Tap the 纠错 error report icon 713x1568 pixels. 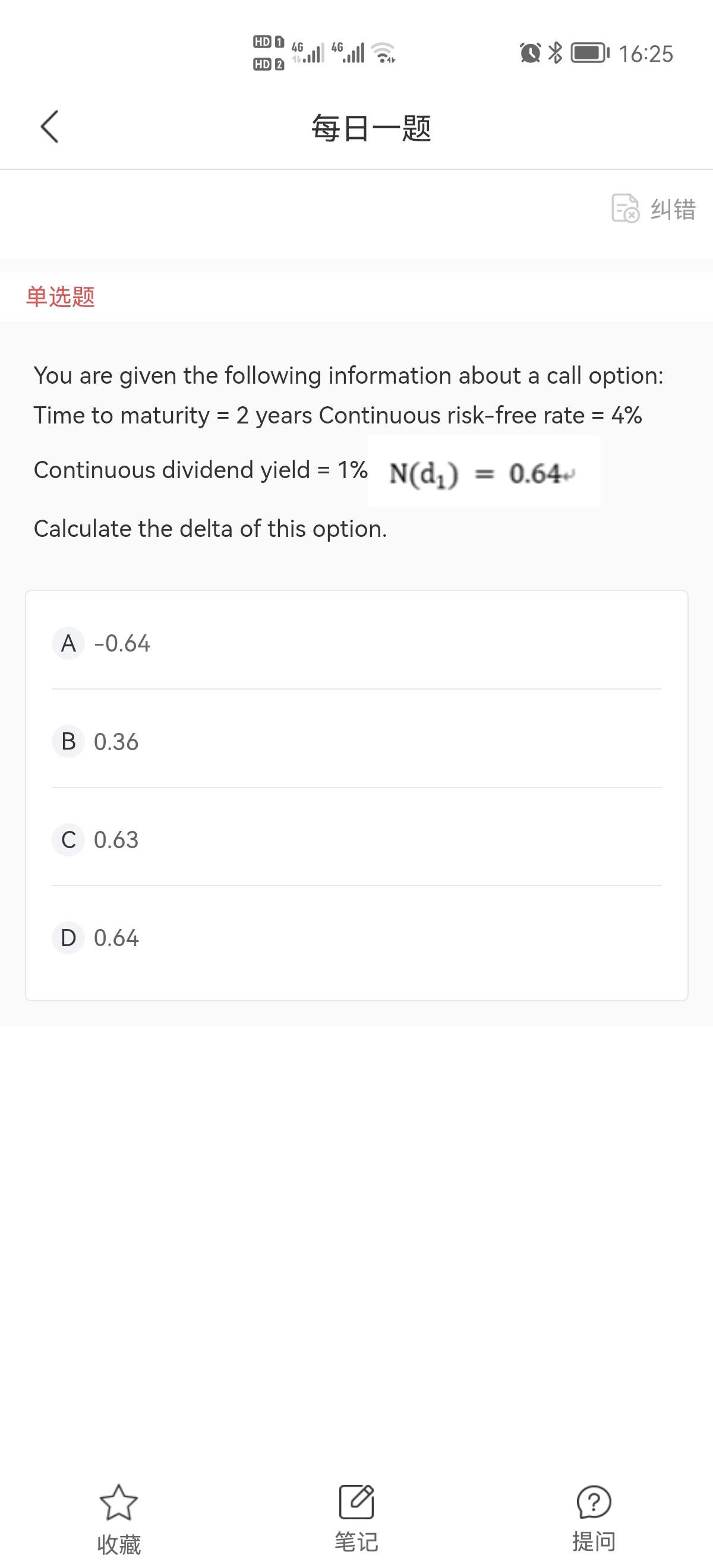(625, 208)
